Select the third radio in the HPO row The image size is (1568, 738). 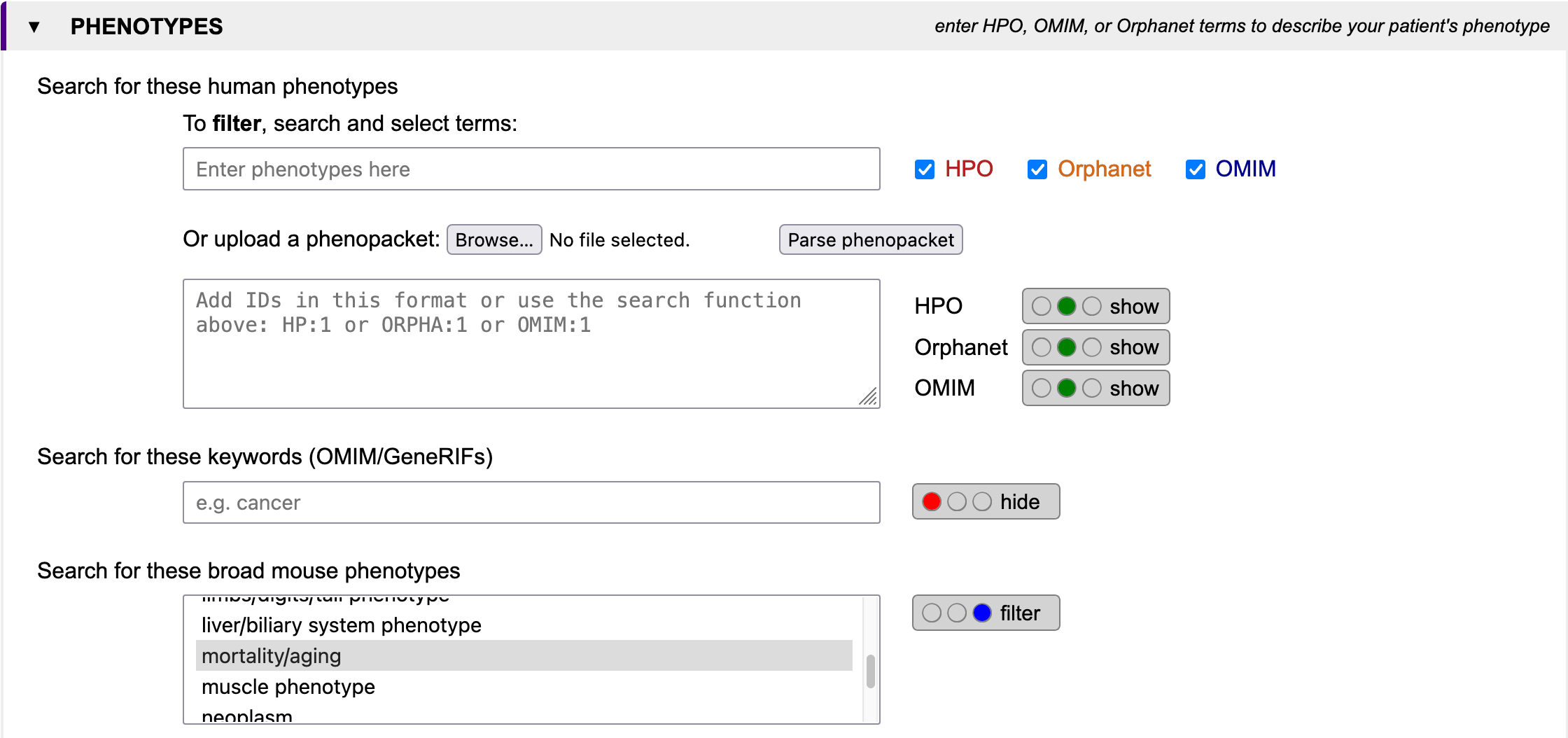tap(1091, 307)
